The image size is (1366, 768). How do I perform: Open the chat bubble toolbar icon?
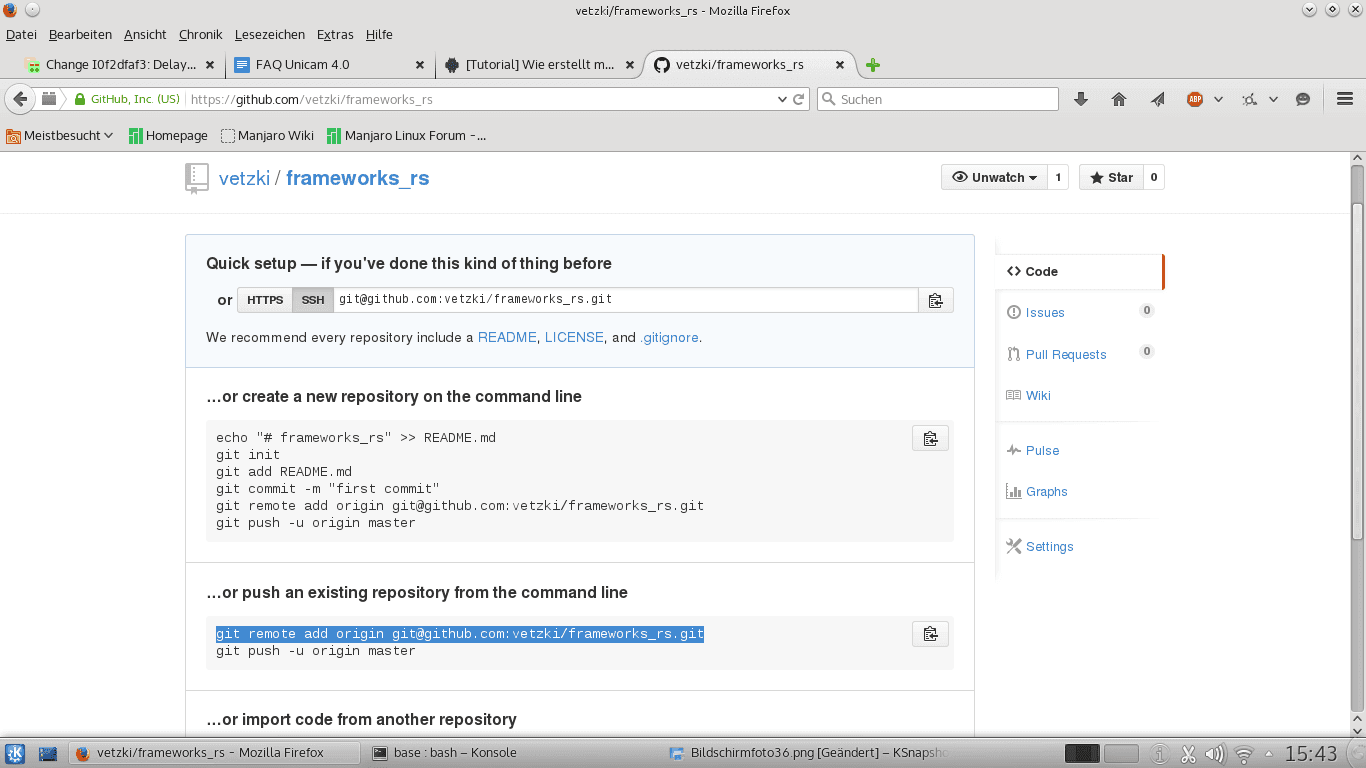(x=1302, y=99)
